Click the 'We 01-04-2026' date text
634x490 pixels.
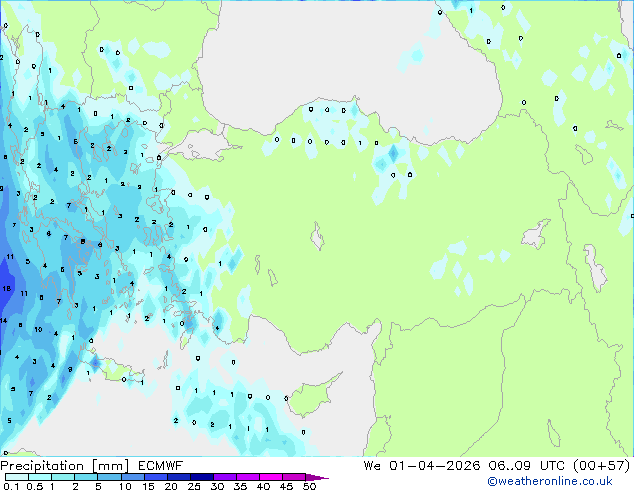coord(422,466)
